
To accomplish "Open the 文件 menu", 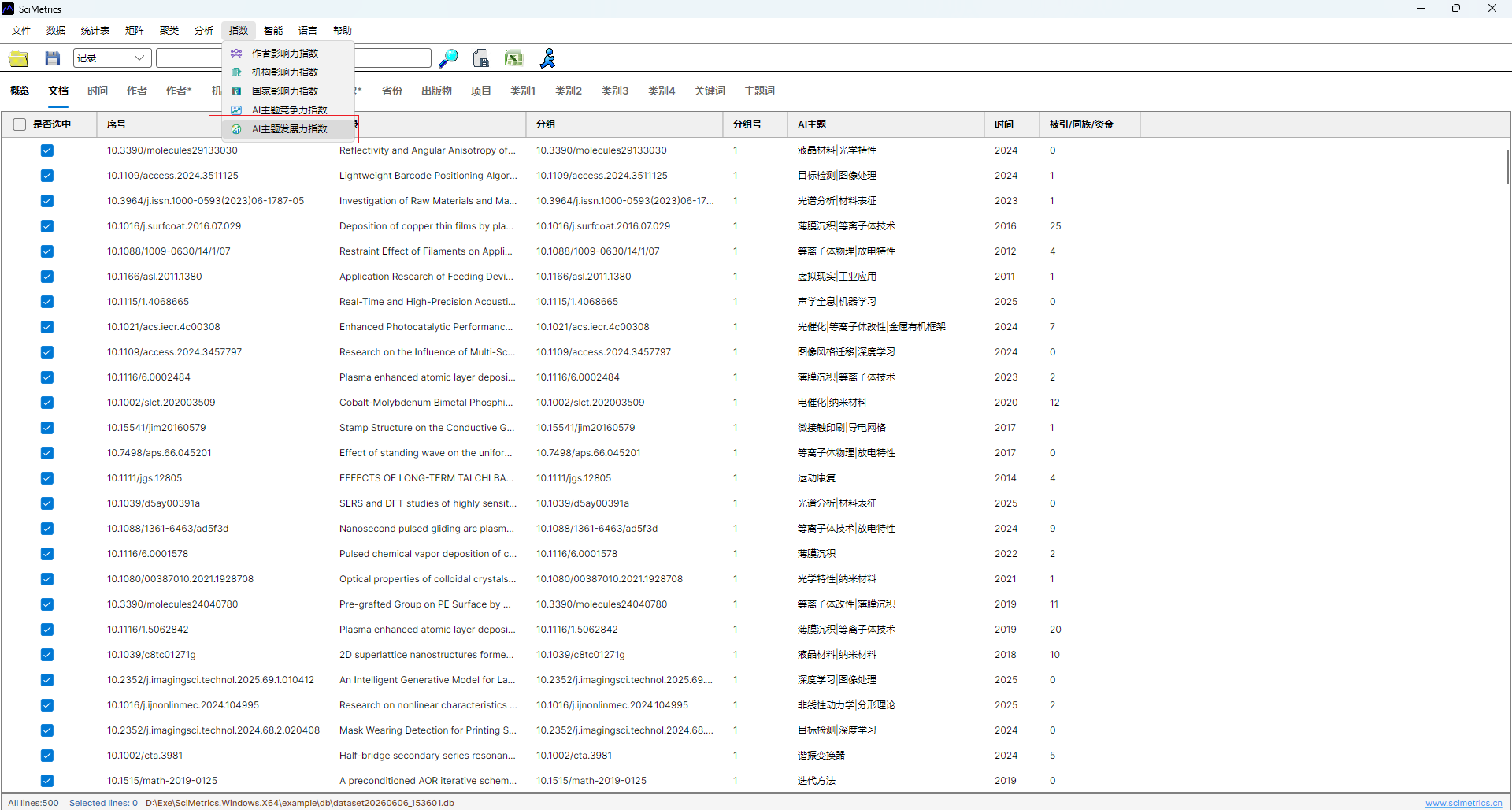I will coord(21,31).
